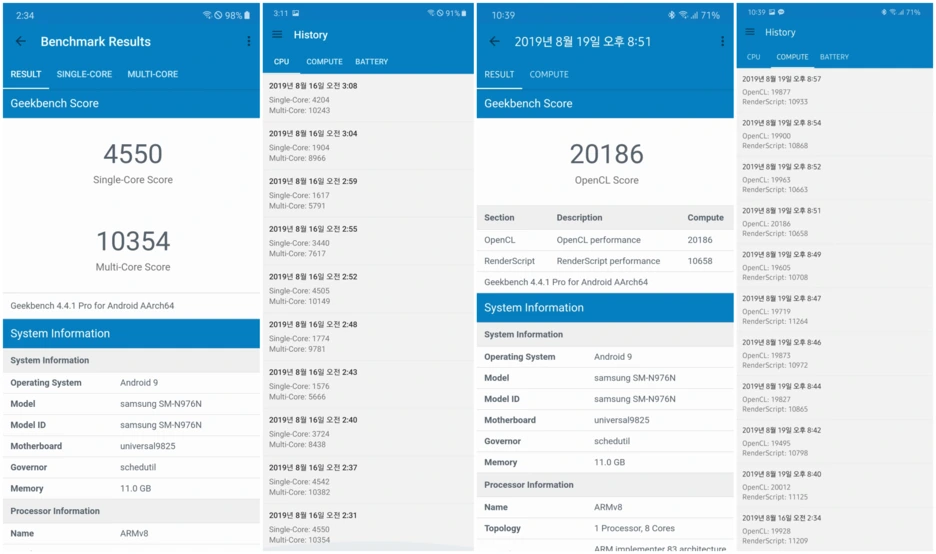This screenshot has height=554, width=936.
Task: Tap the 20186 OpenCL Score value
Action: [x=606, y=154]
